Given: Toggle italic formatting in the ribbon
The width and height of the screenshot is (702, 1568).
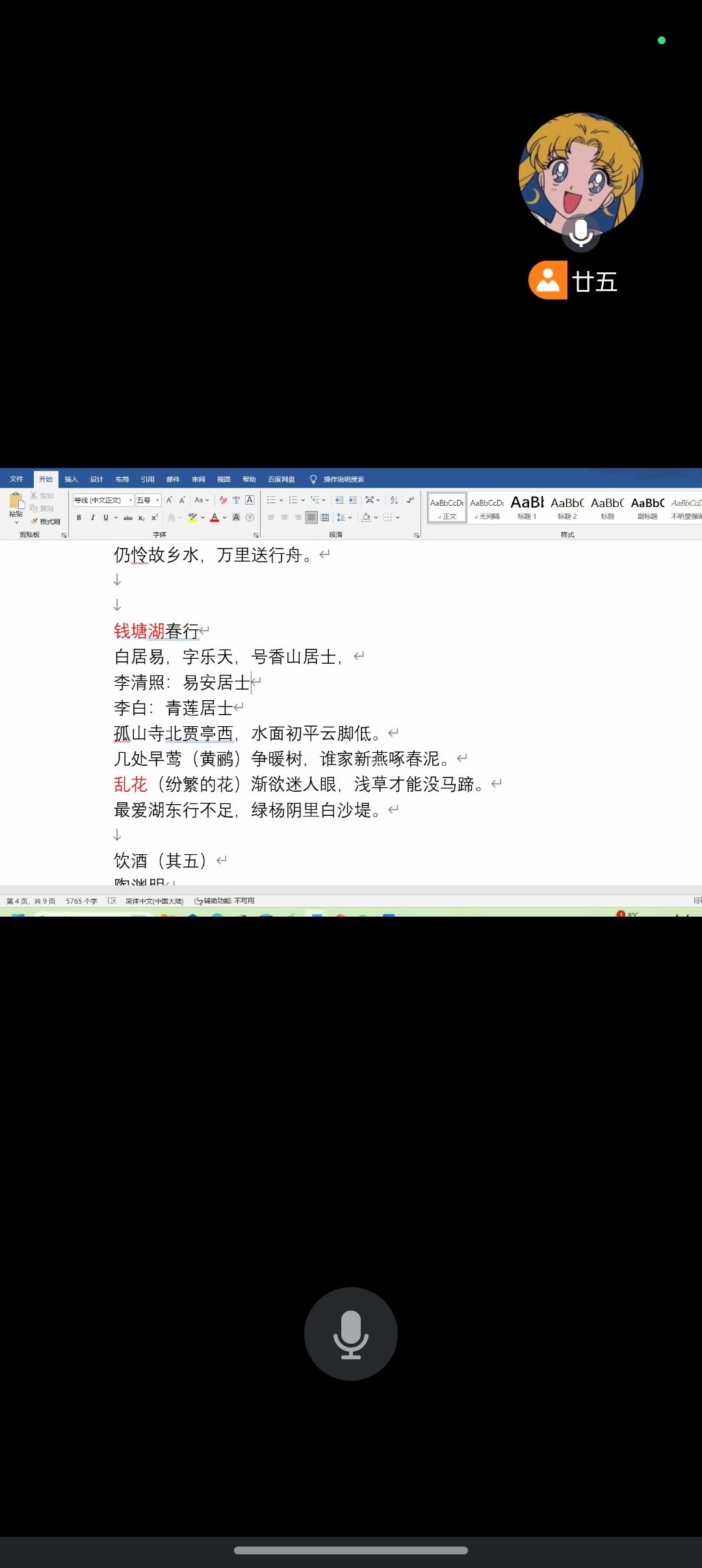Looking at the screenshot, I should tap(92, 517).
